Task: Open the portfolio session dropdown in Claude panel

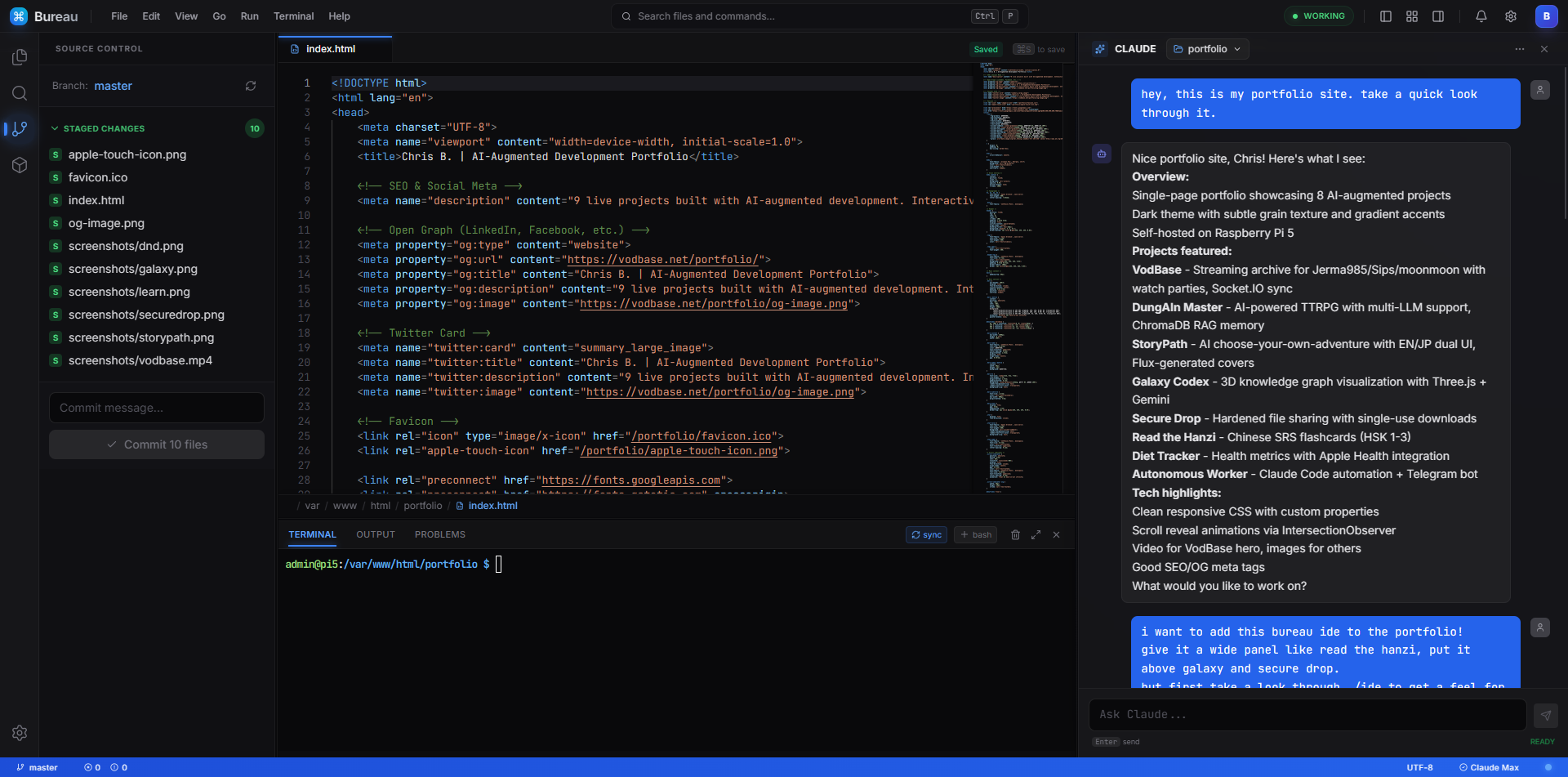Action: coord(1207,49)
